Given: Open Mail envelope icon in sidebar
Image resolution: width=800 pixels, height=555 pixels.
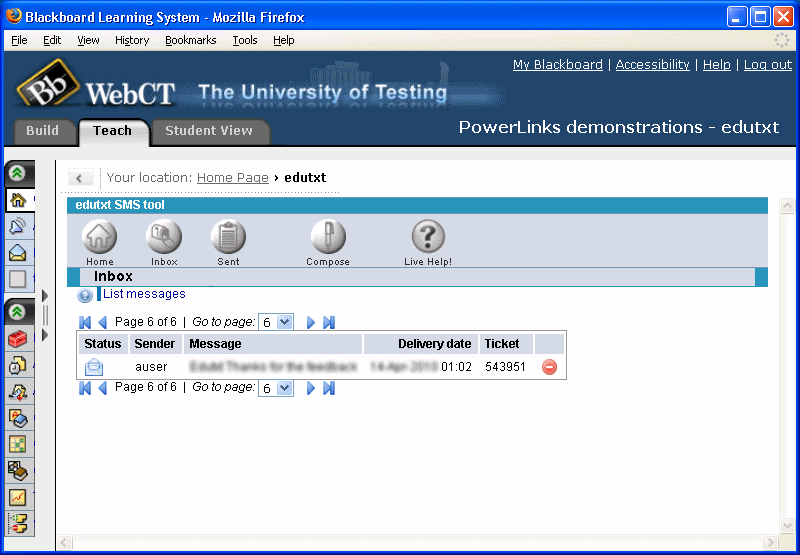Looking at the screenshot, I should pyautogui.click(x=18, y=253).
